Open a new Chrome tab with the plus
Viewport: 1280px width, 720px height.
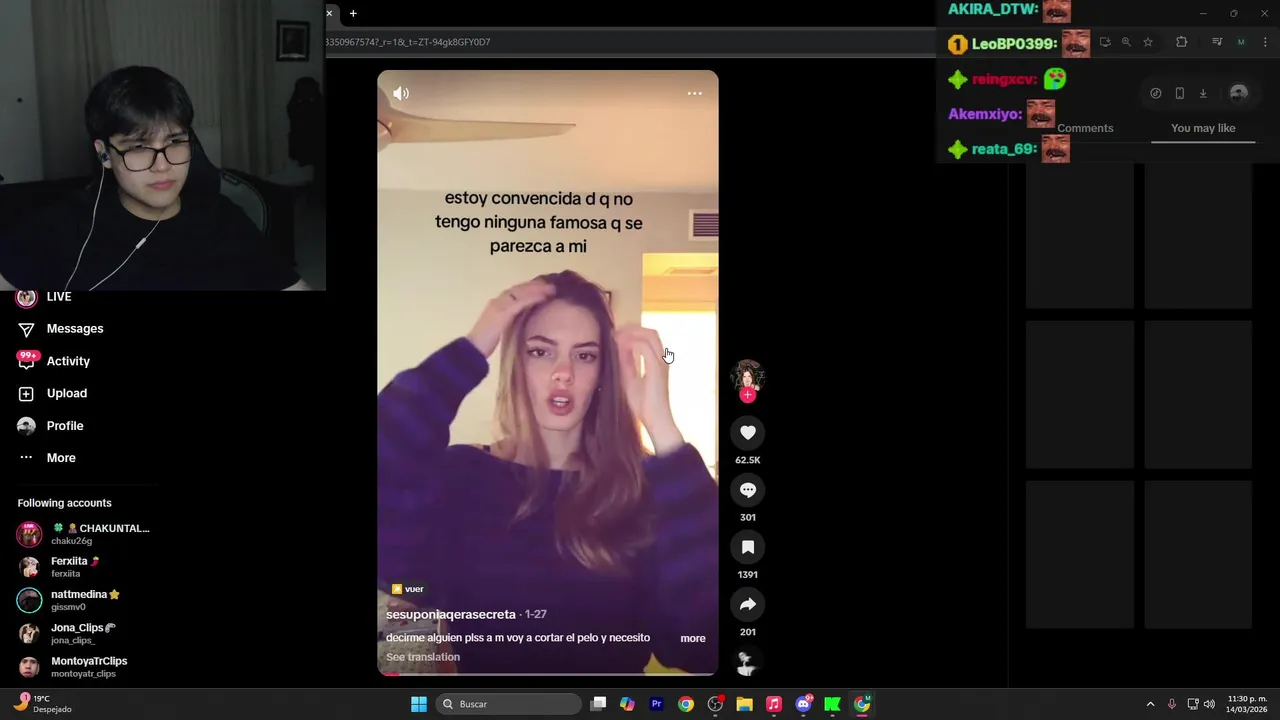(353, 13)
